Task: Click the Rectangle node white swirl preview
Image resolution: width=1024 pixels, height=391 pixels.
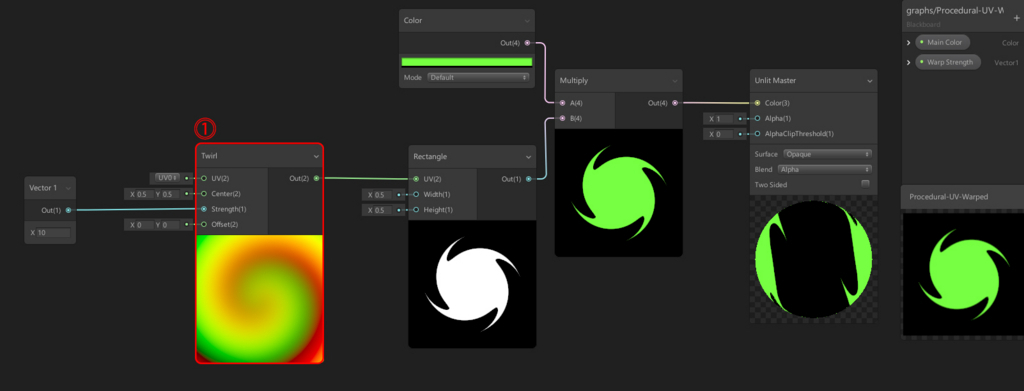Action: click(x=472, y=284)
